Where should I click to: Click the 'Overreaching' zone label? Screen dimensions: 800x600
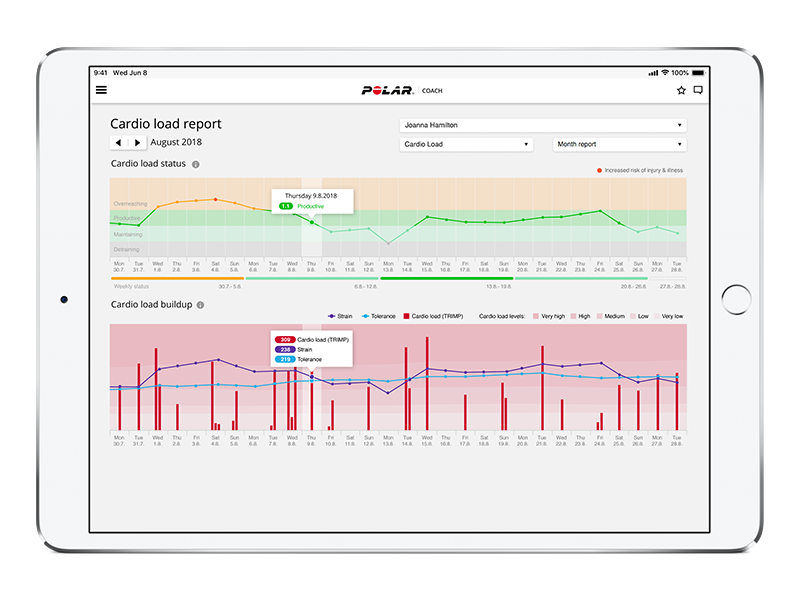pos(130,204)
